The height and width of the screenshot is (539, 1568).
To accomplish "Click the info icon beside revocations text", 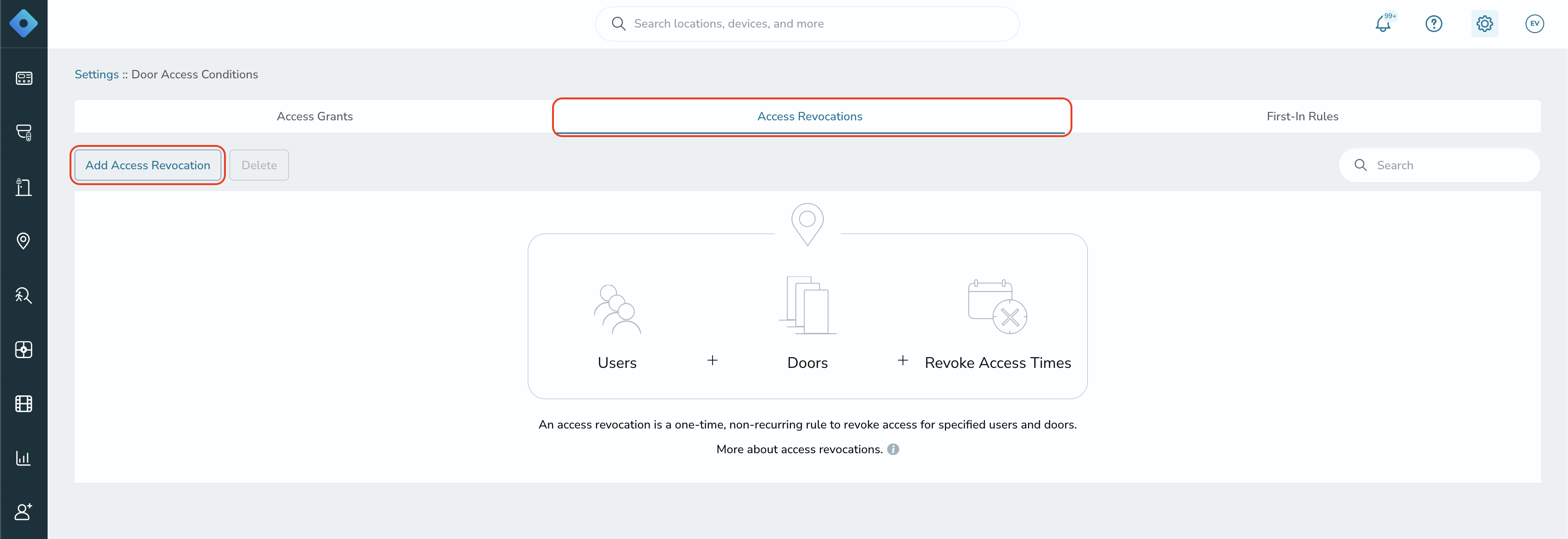I will pyautogui.click(x=893, y=449).
